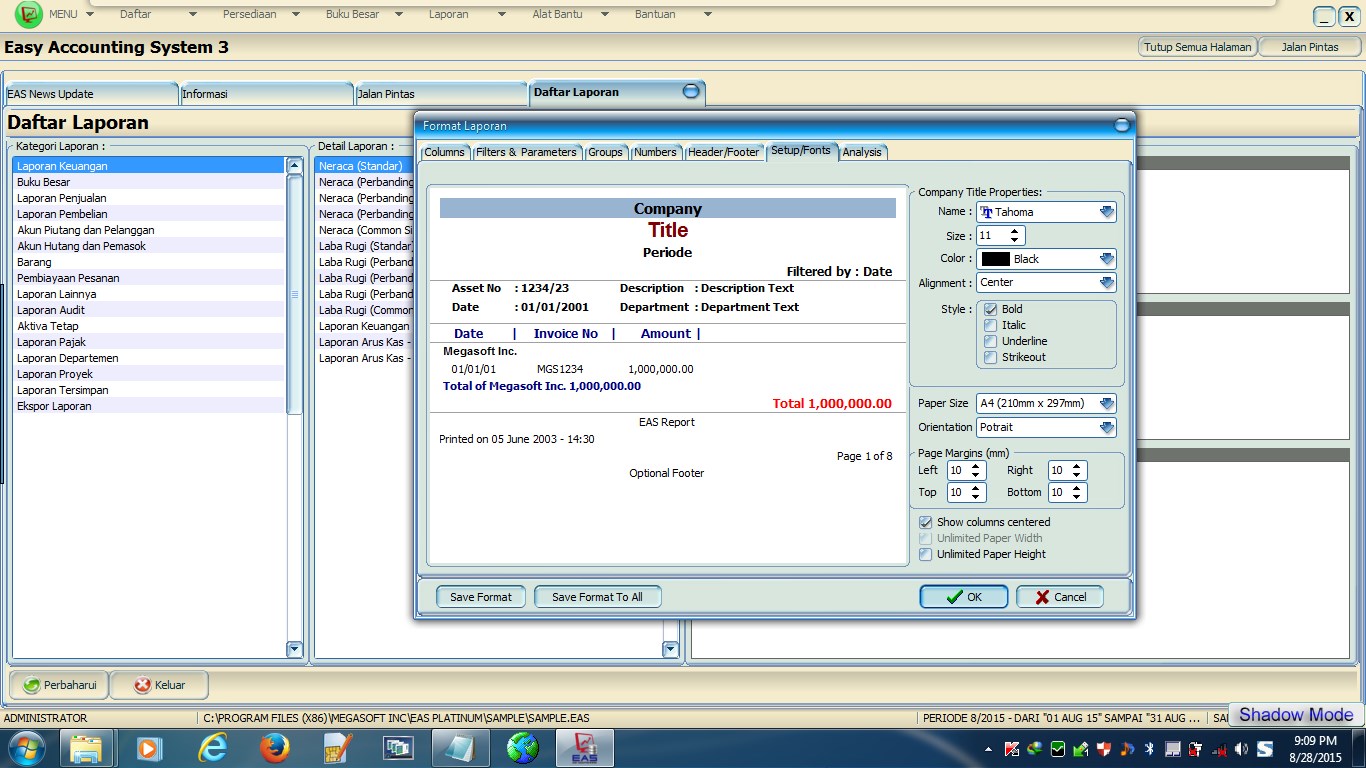
Task: Open the volume speaker tray icon
Action: (1242, 749)
